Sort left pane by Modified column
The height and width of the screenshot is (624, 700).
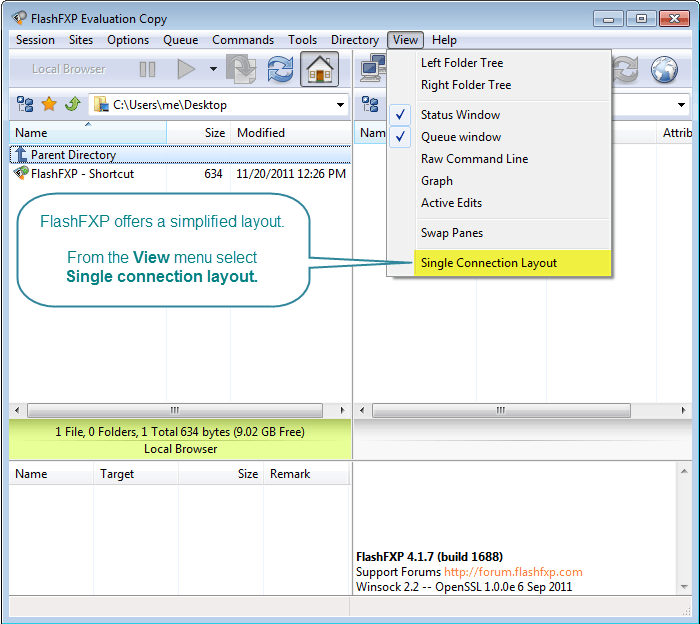coord(291,133)
